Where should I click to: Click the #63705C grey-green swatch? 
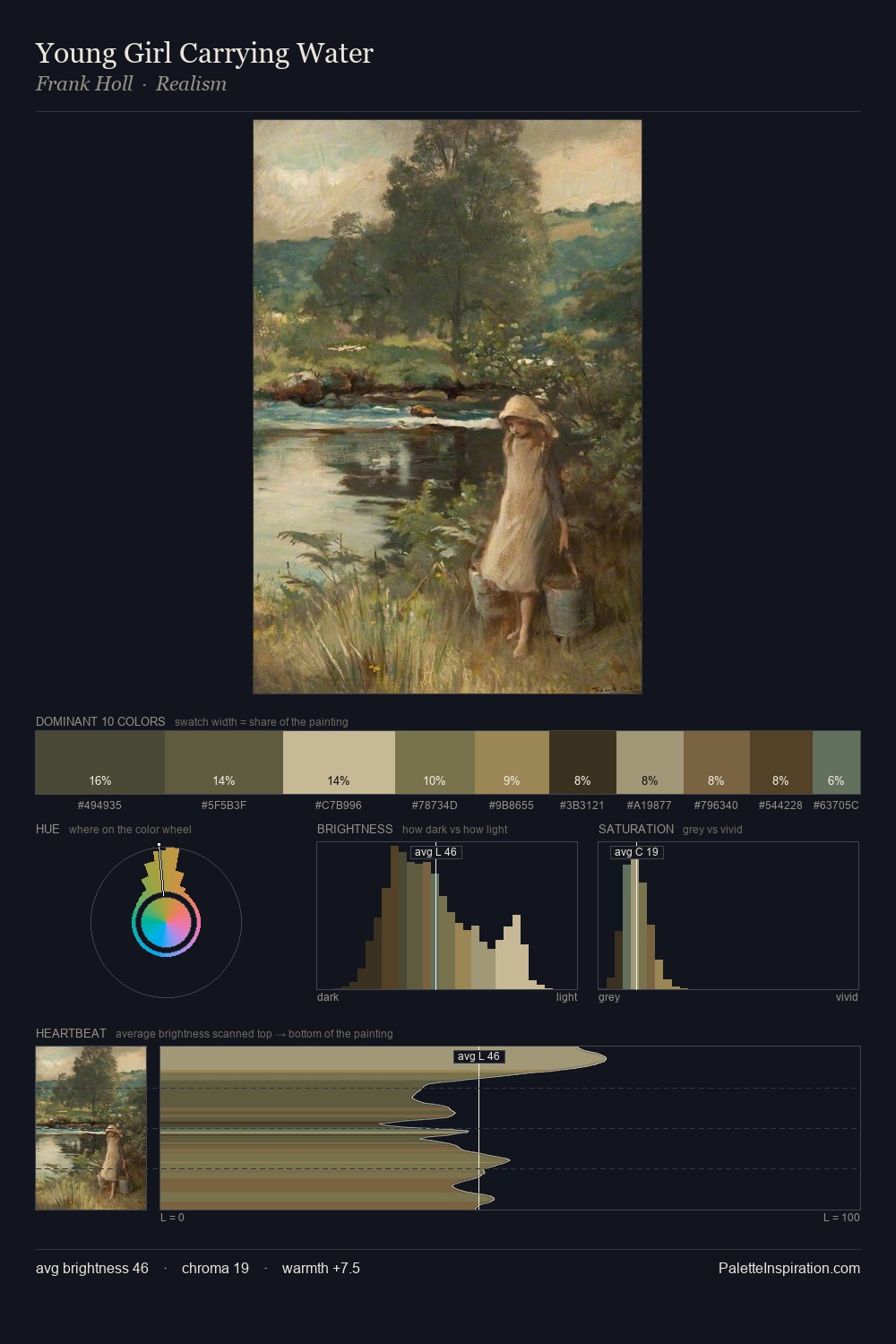click(836, 762)
